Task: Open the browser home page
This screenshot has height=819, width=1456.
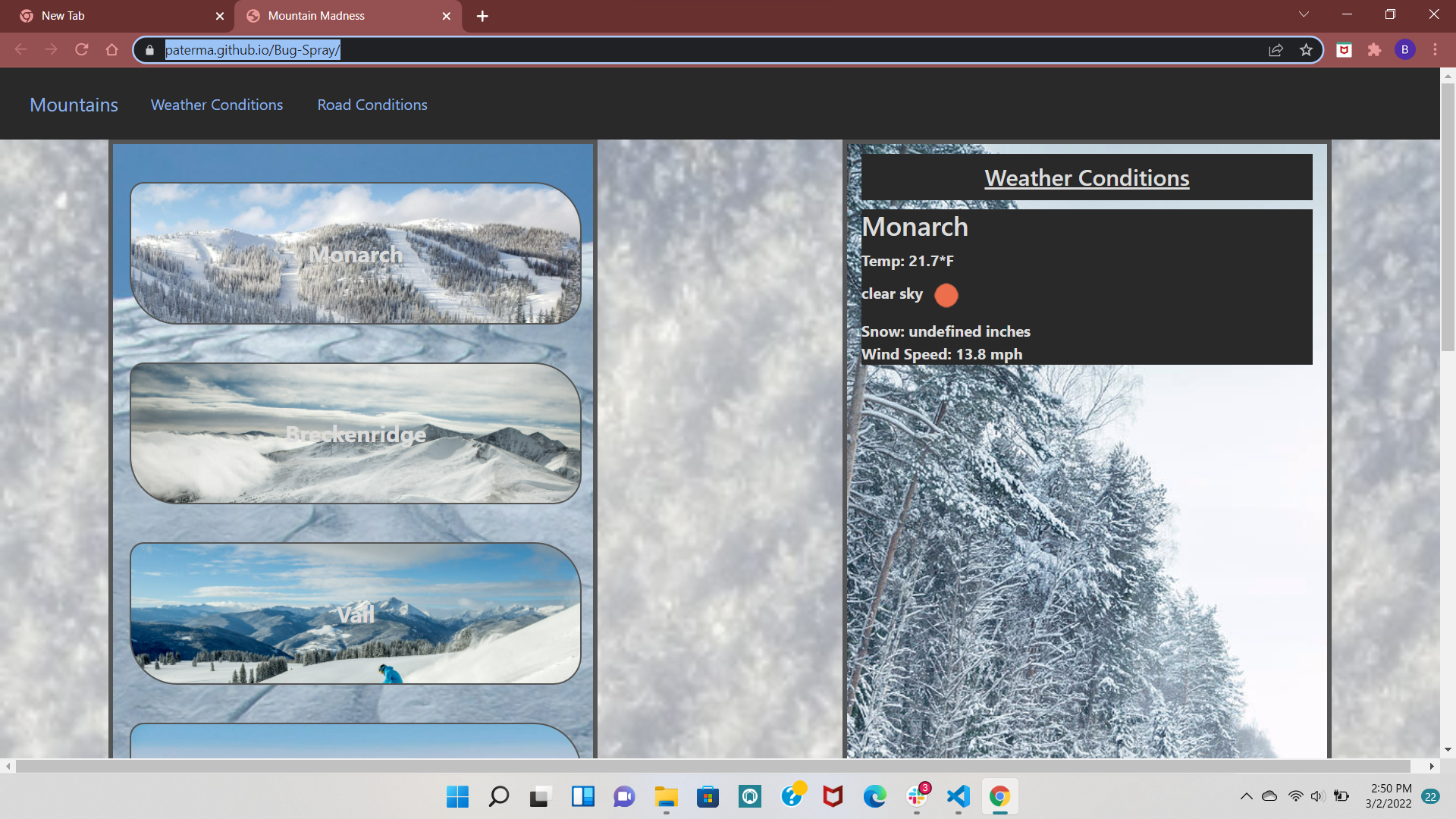Action: click(112, 50)
